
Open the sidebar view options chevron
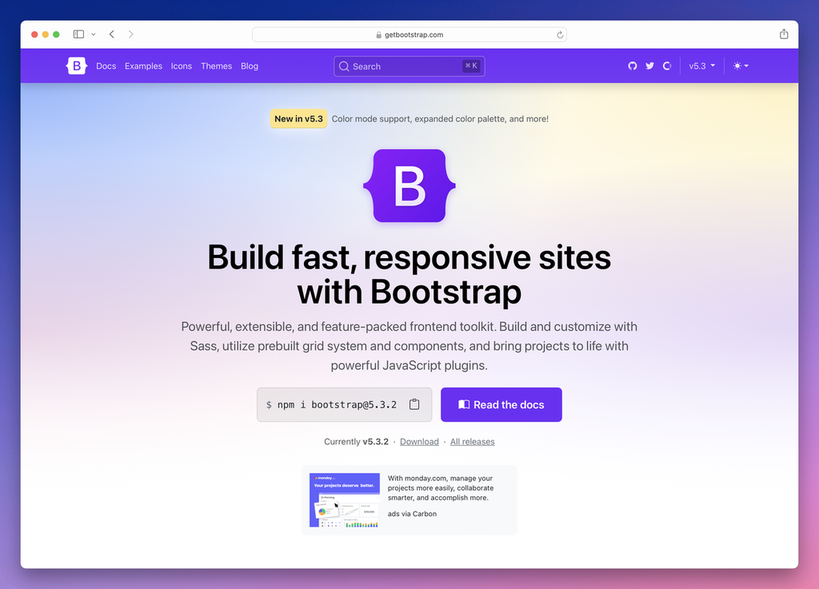(x=93, y=33)
